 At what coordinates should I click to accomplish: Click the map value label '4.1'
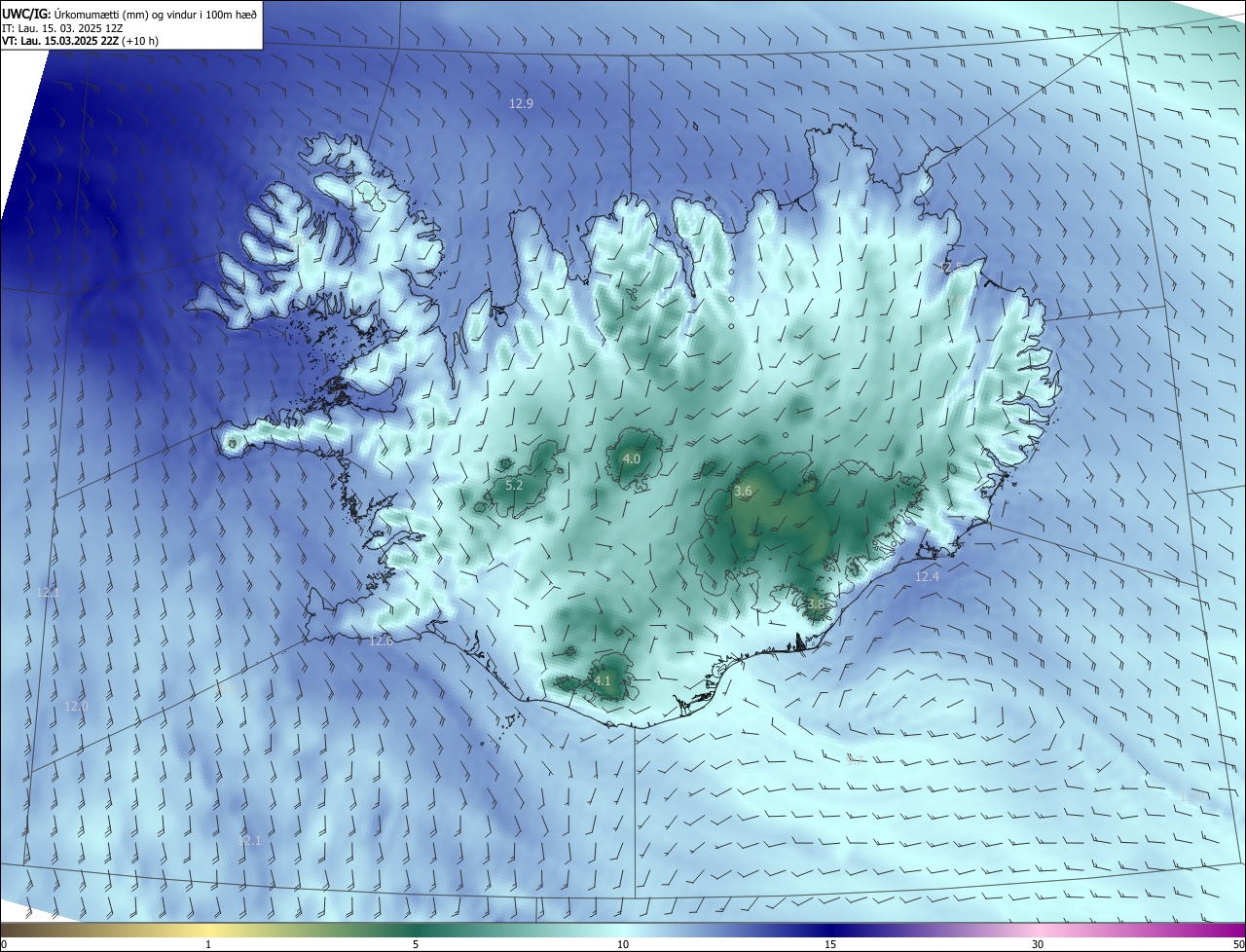(603, 681)
